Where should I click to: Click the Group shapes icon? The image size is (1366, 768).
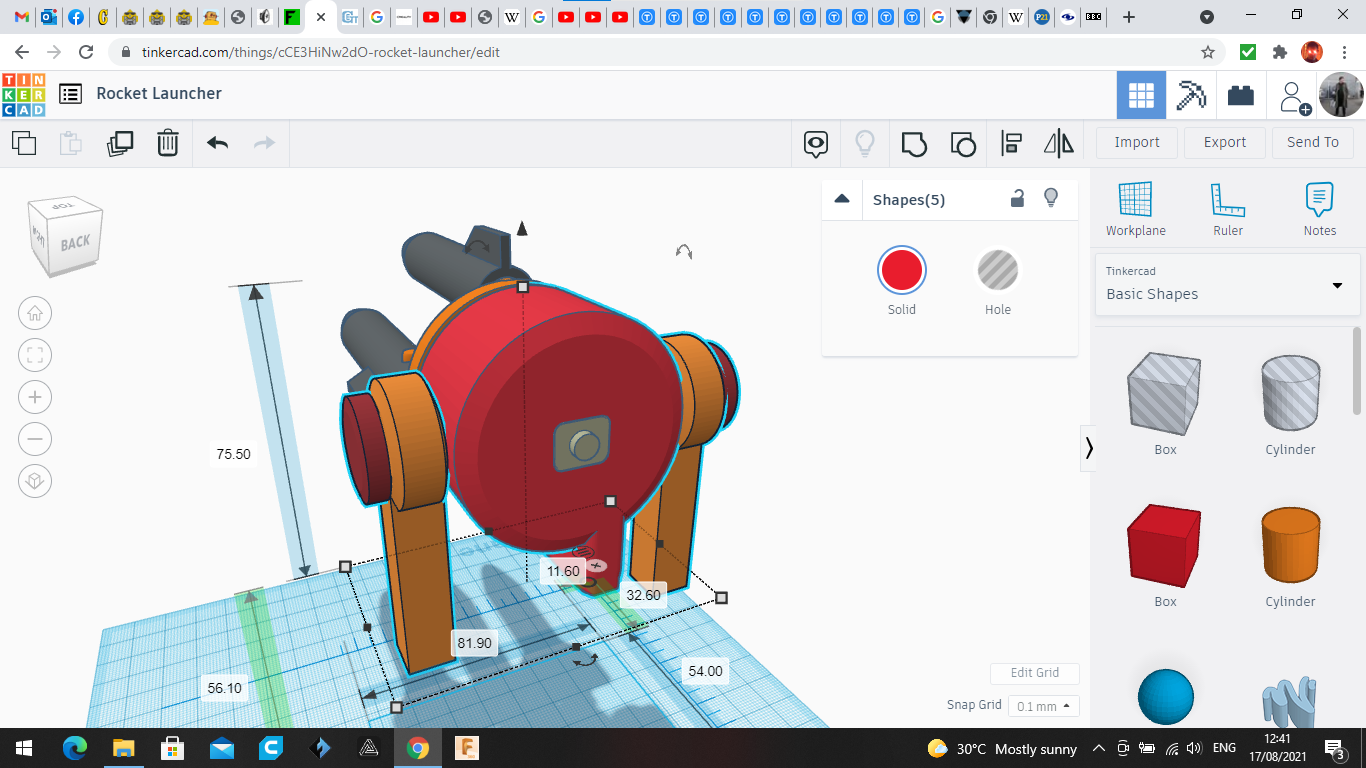(914, 143)
